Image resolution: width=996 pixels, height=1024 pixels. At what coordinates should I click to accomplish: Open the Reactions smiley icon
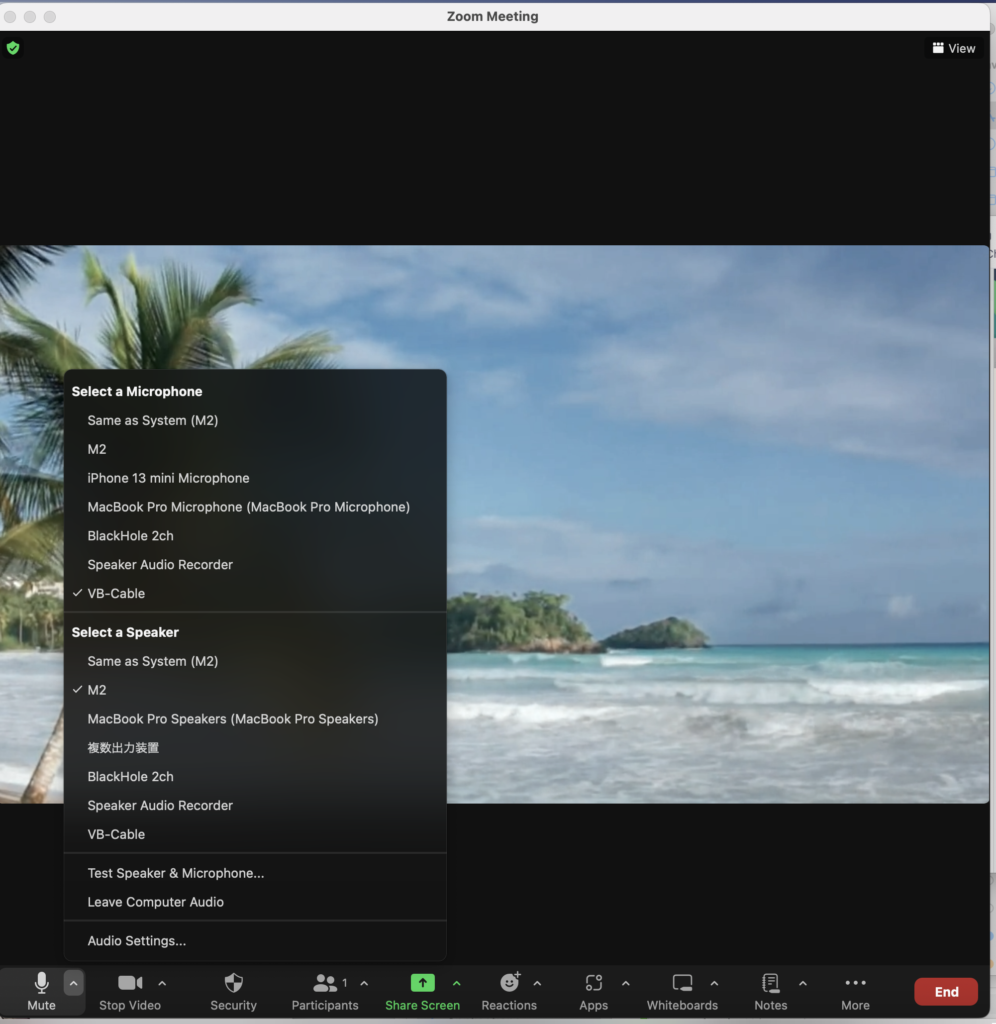(x=509, y=982)
